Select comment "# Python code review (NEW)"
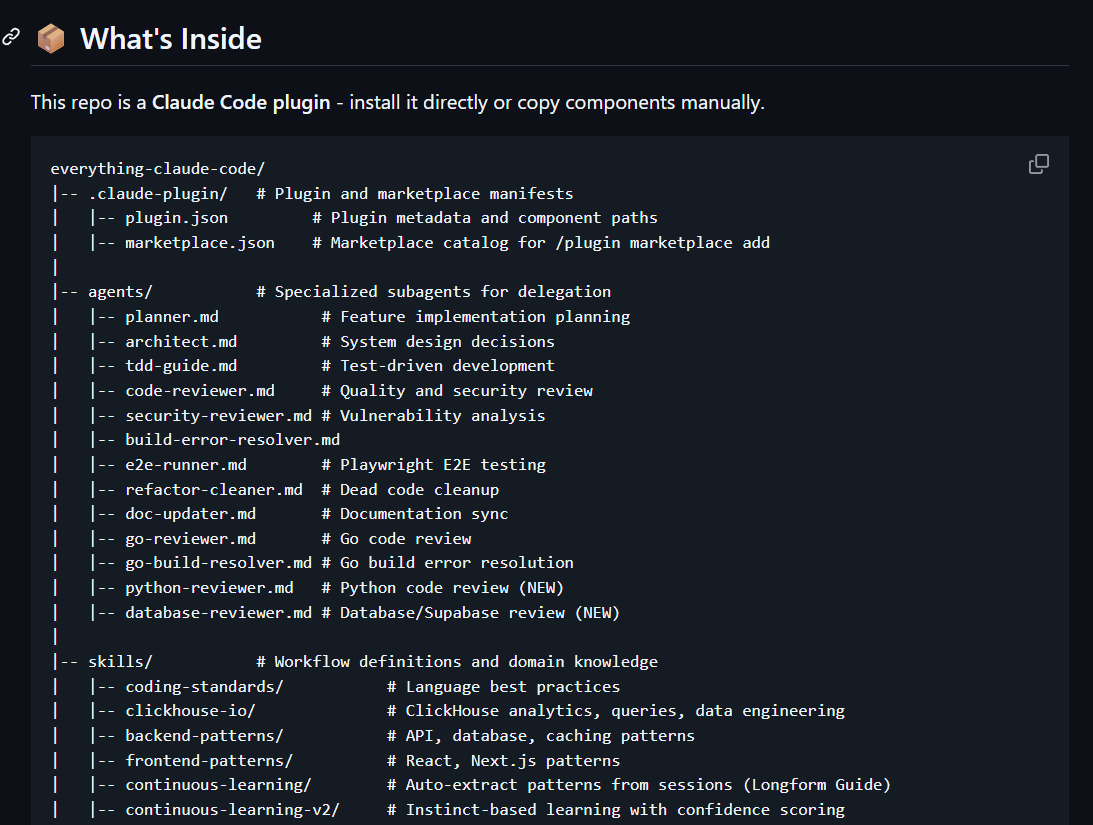This screenshot has width=1093, height=825. (x=443, y=588)
